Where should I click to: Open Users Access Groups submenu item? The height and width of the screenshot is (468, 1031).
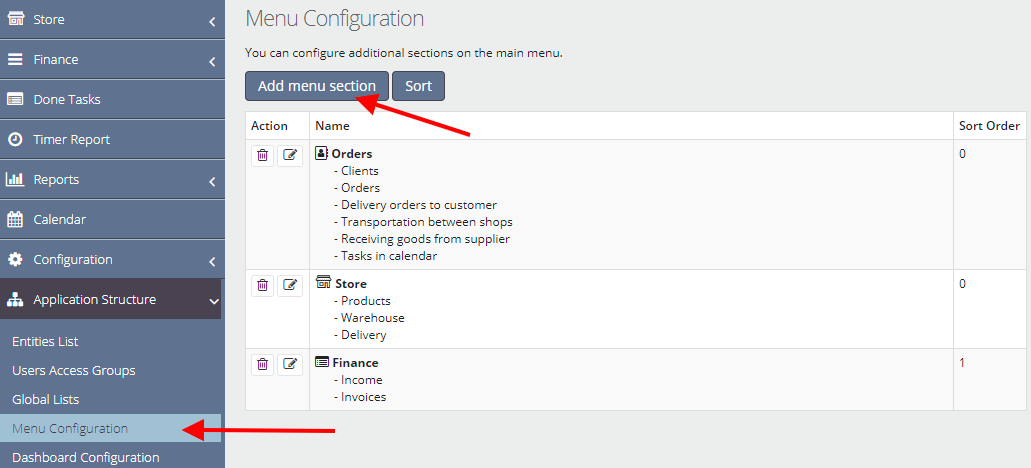pyautogui.click(x=74, y=371)
